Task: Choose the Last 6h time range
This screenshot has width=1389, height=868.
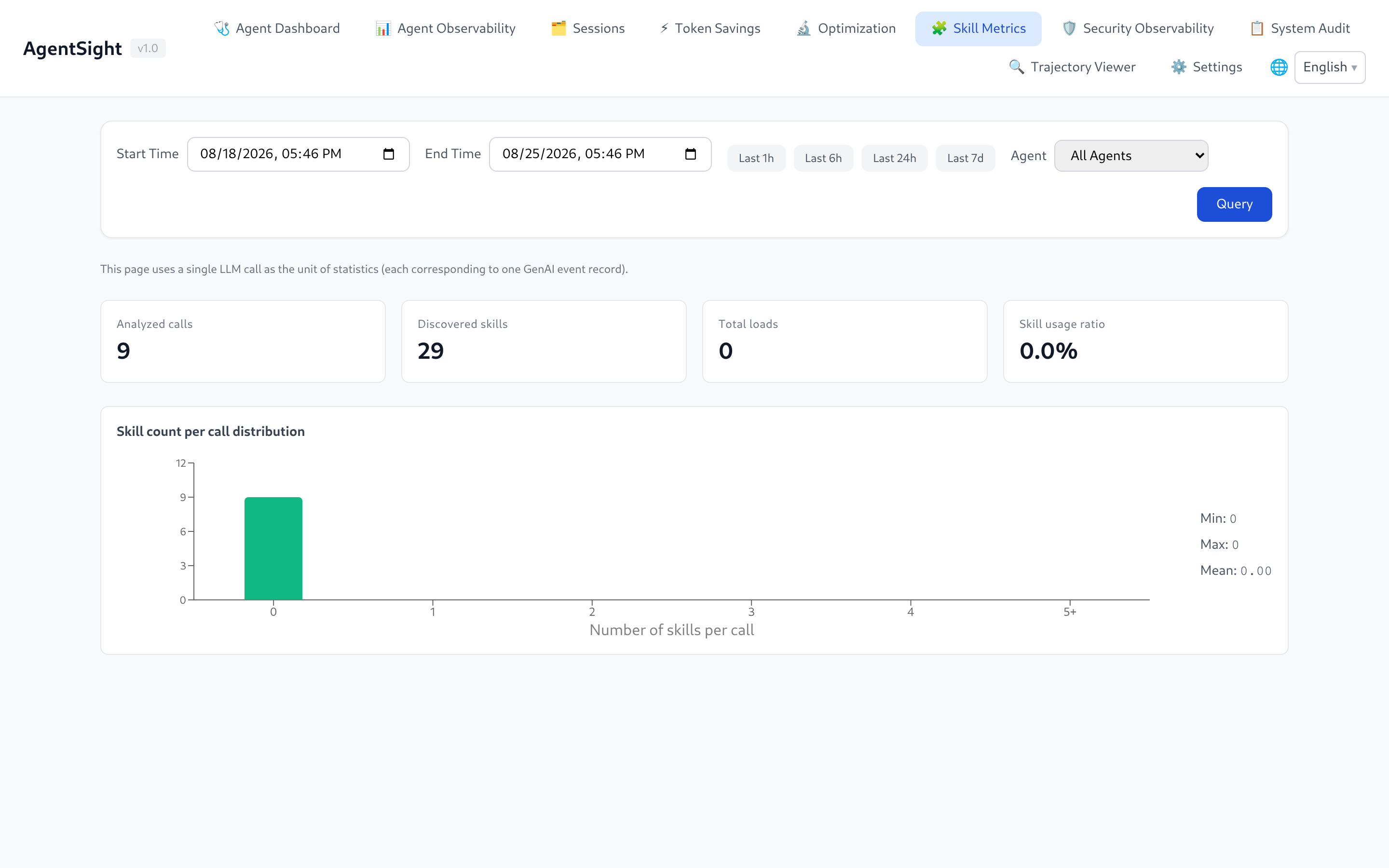Action: [823, 158]
